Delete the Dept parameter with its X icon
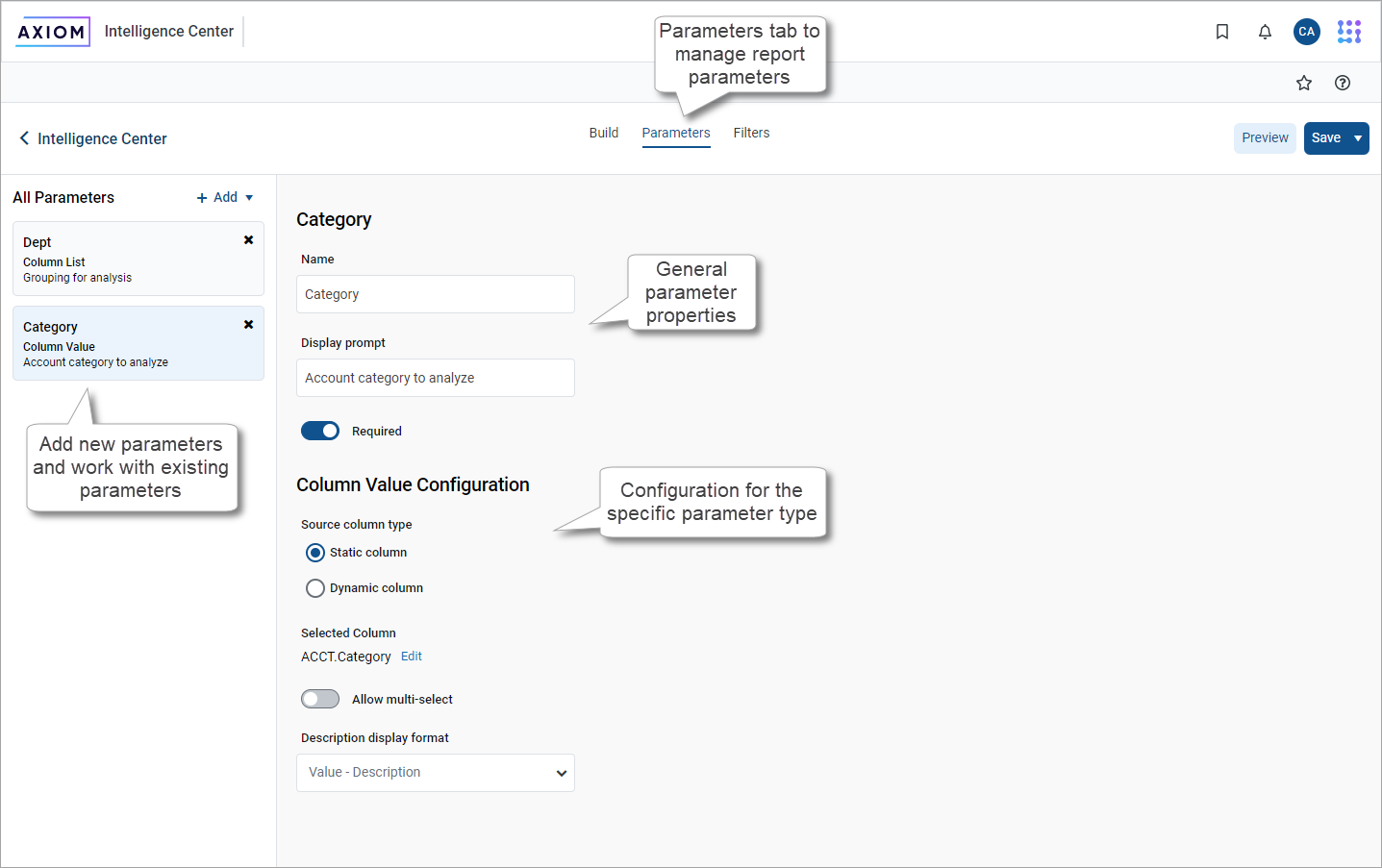1382x868 pixels. click(x=248, y=239)
